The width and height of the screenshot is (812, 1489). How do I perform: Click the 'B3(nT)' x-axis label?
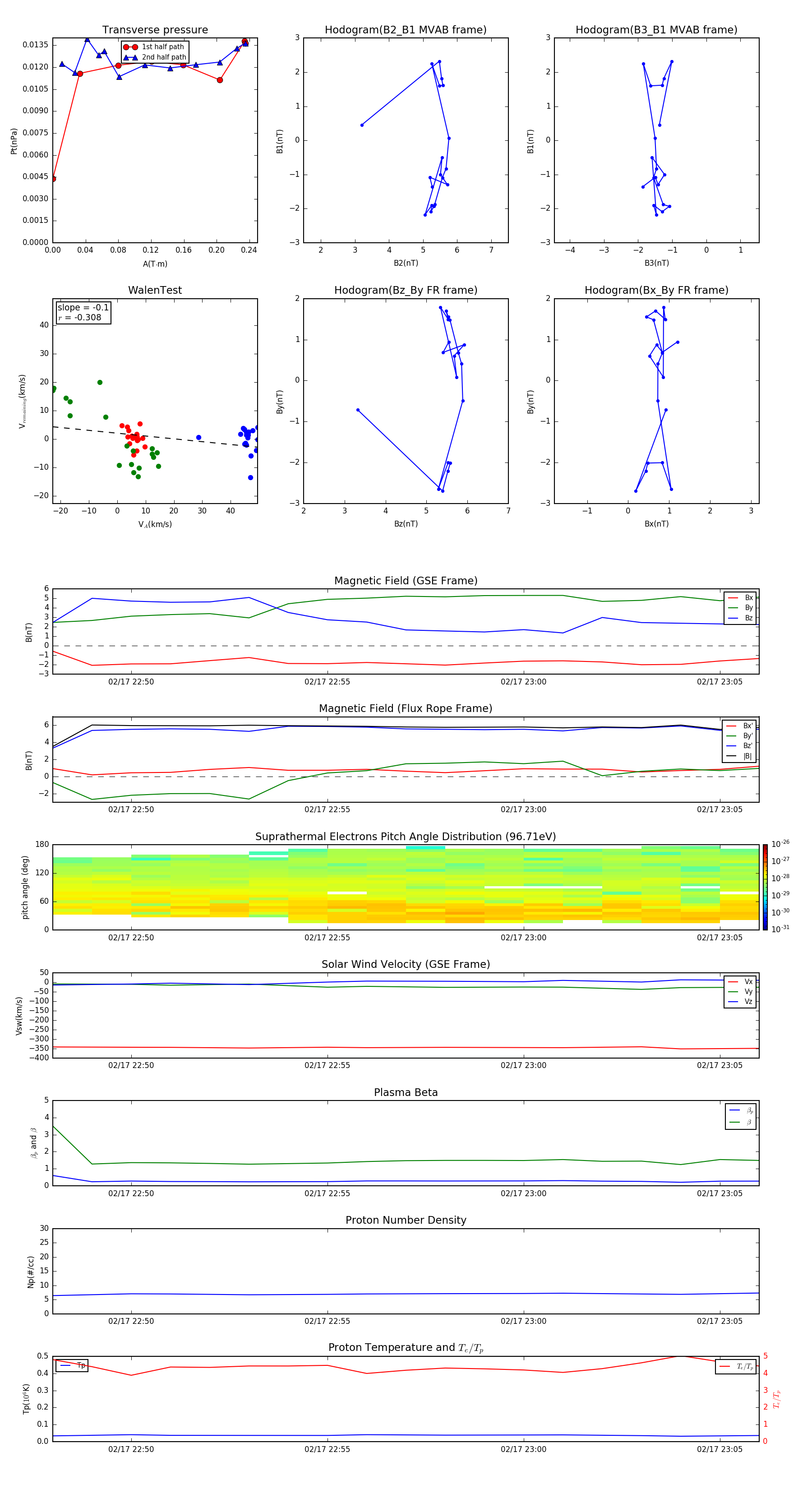(x=656, y=263)
